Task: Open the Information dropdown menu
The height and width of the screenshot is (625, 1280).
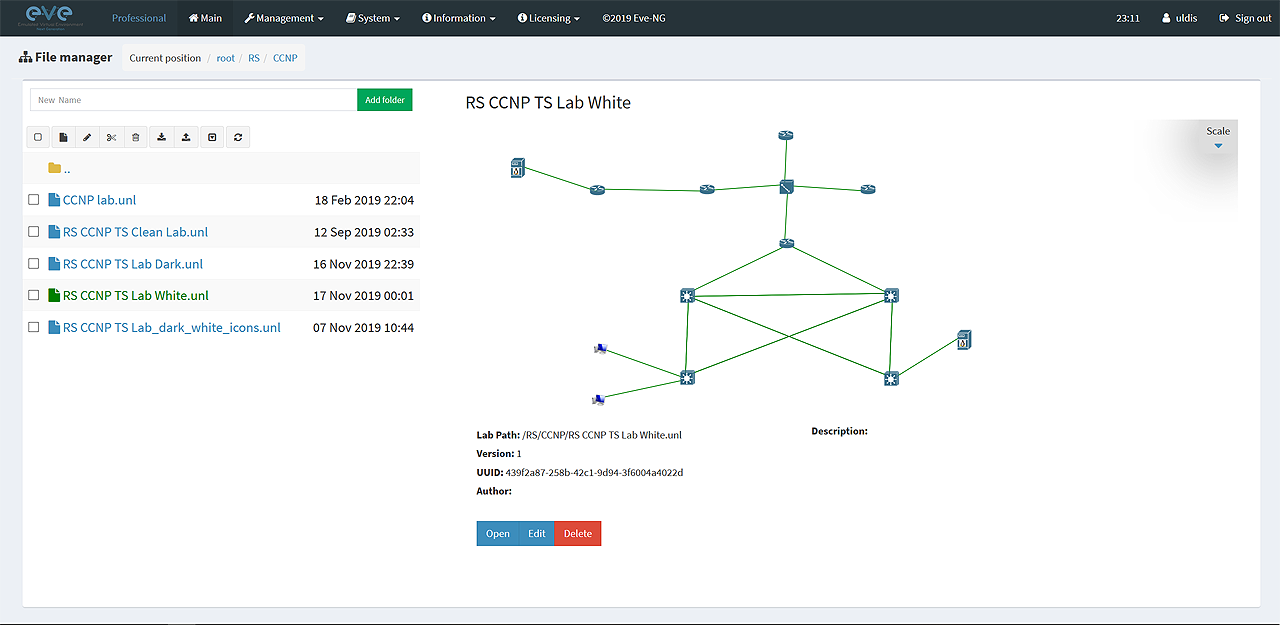Action: point(459,18)
